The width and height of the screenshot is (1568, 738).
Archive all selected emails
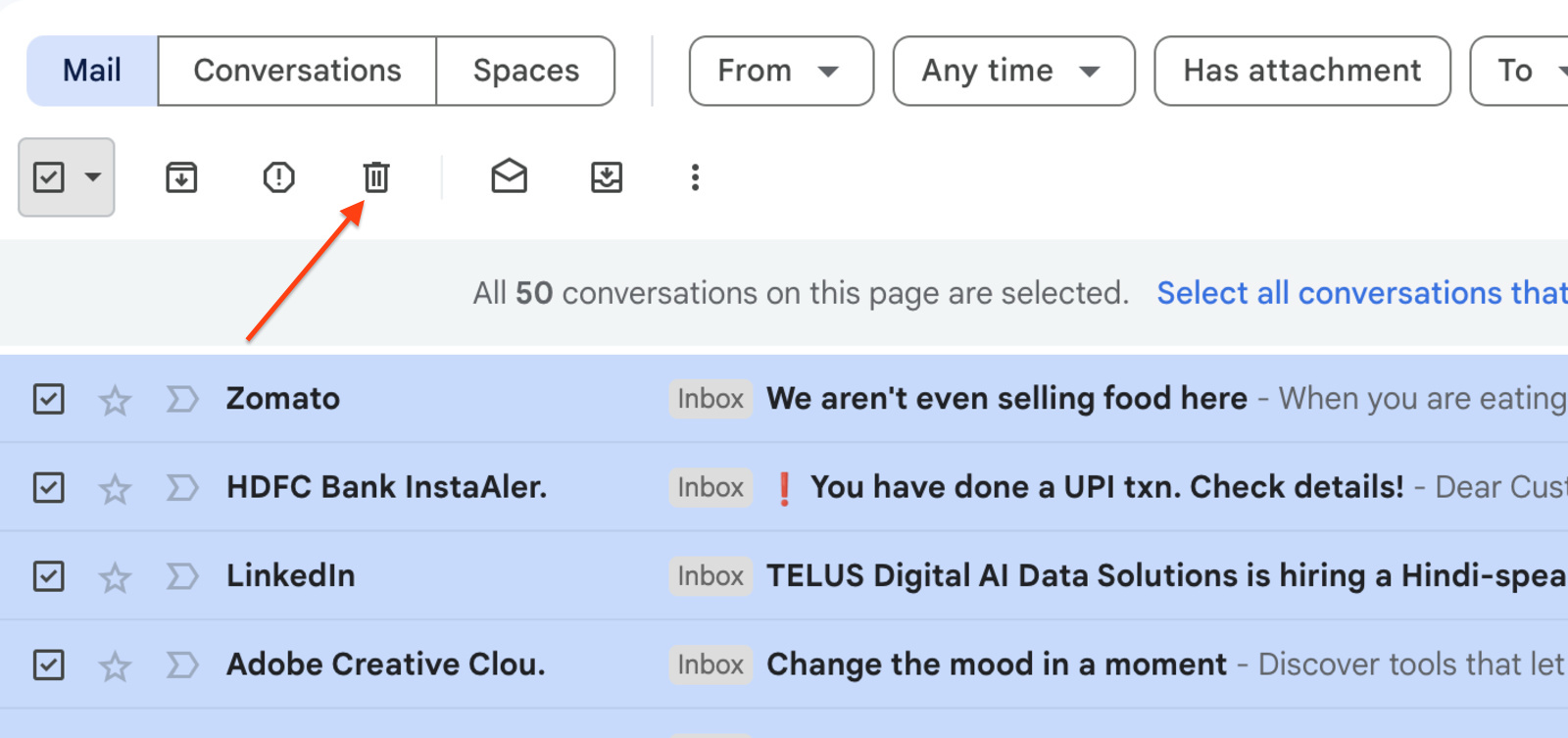(x=180, y=177)
